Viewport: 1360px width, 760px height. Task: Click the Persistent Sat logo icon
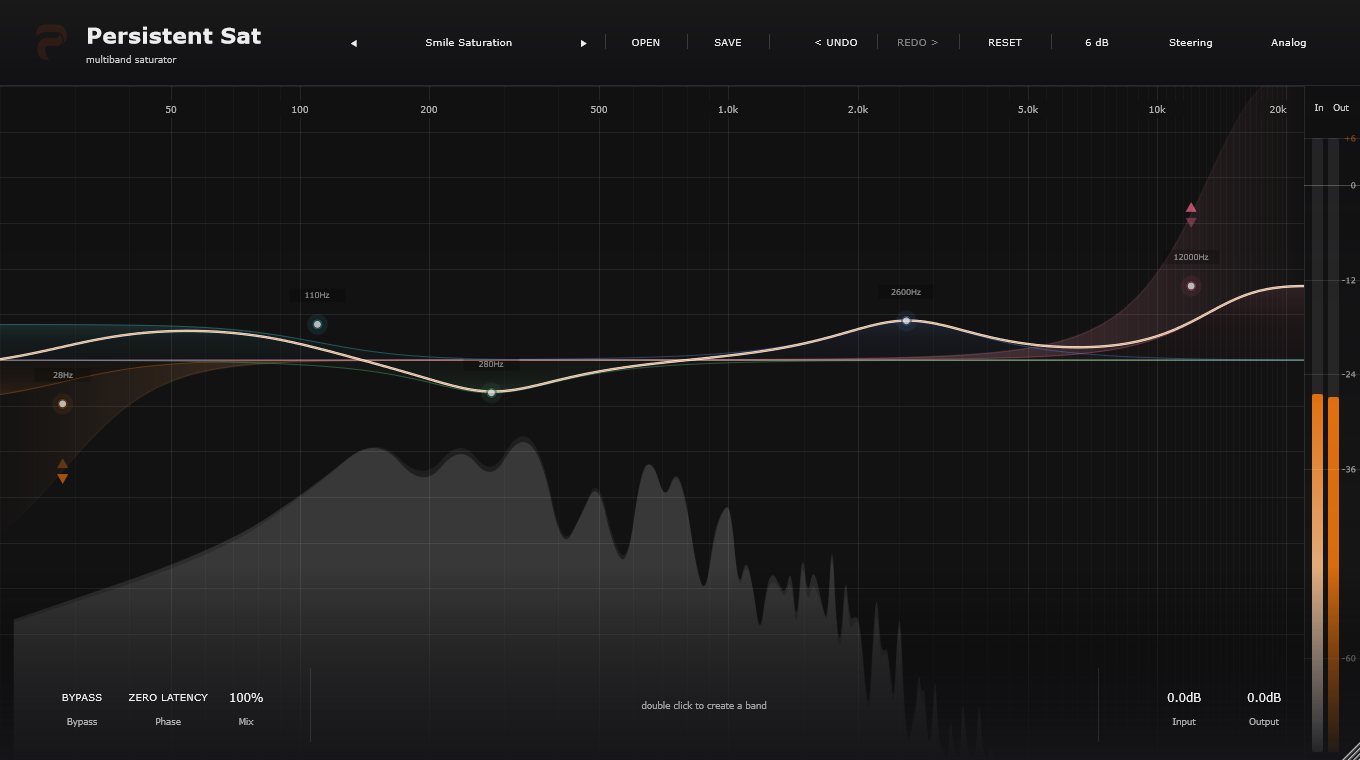tap(49, 43)
